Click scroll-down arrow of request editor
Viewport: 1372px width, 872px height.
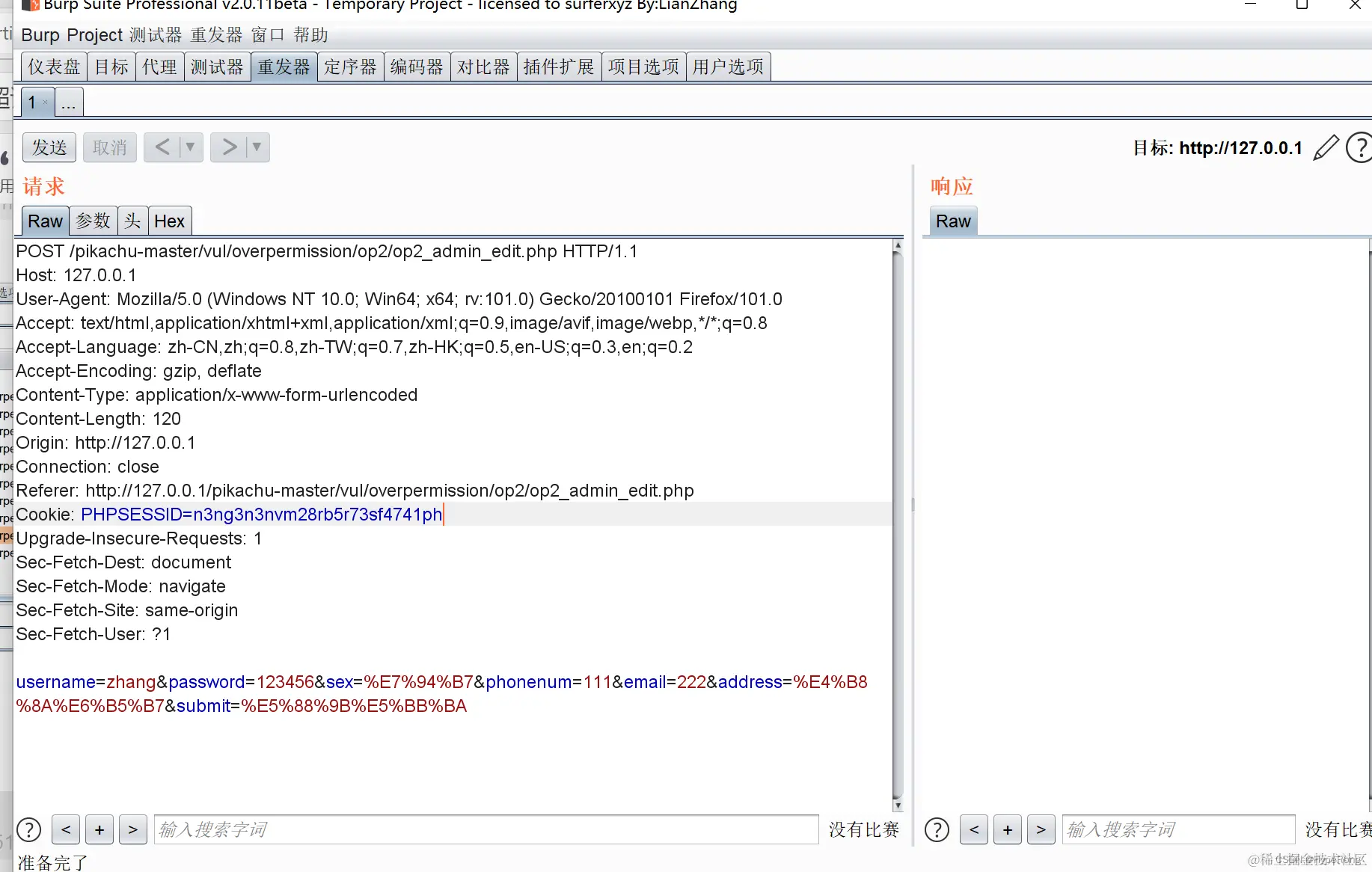[x=898, y=805]
